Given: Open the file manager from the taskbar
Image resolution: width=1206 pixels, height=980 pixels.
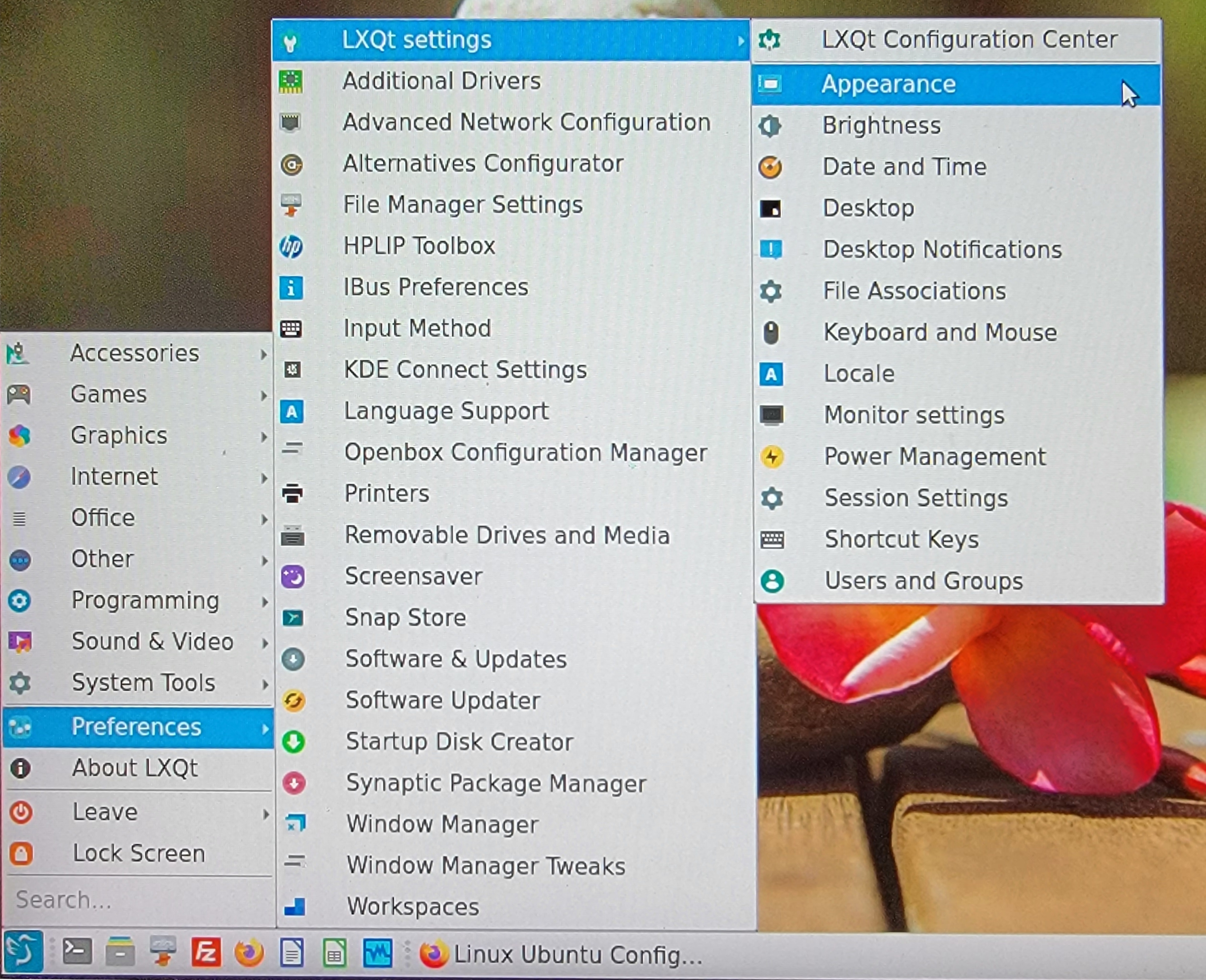Looking at the screenshot, I should pos(119,953).
